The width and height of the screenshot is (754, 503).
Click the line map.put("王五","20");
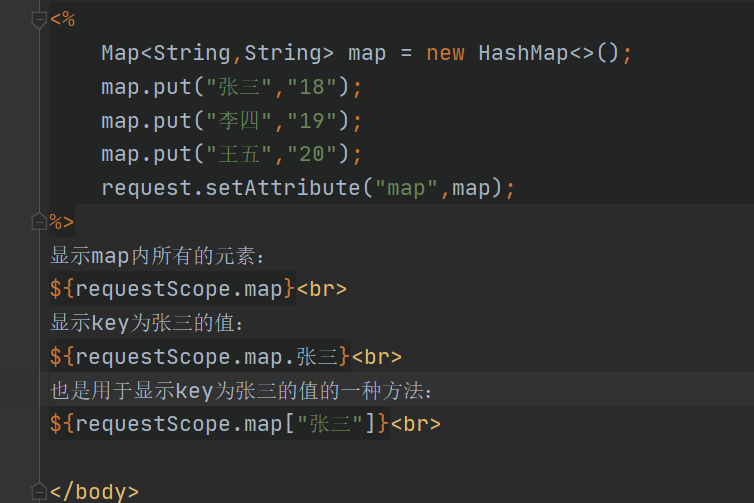[x=231, y=154]
